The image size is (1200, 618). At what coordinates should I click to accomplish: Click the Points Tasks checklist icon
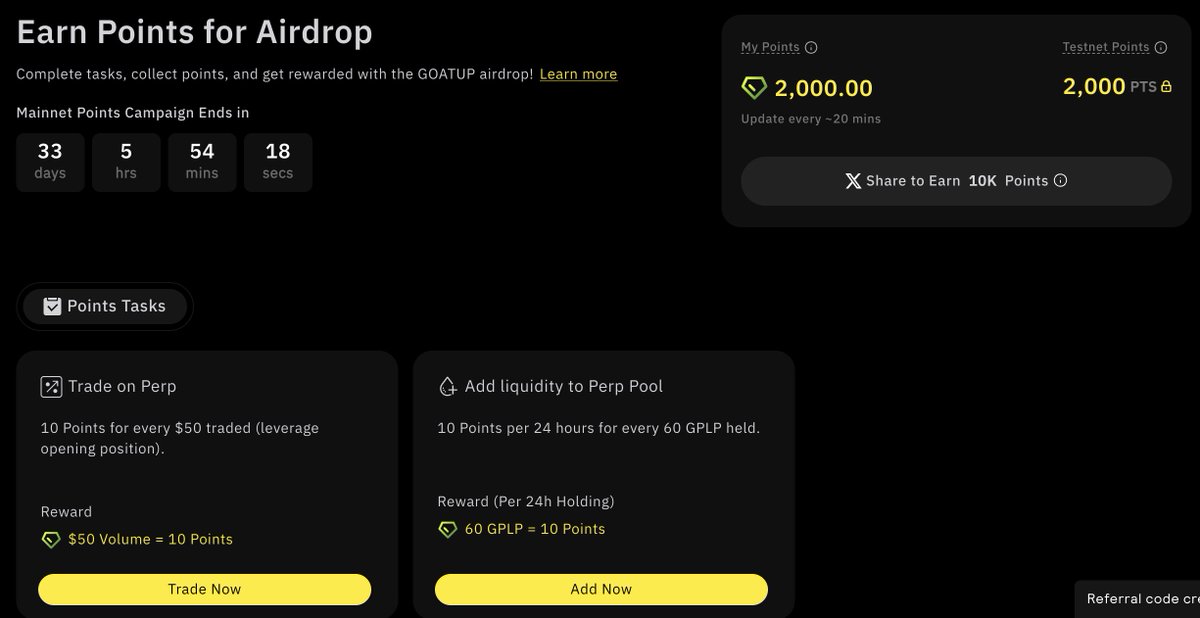pos(52,306)
